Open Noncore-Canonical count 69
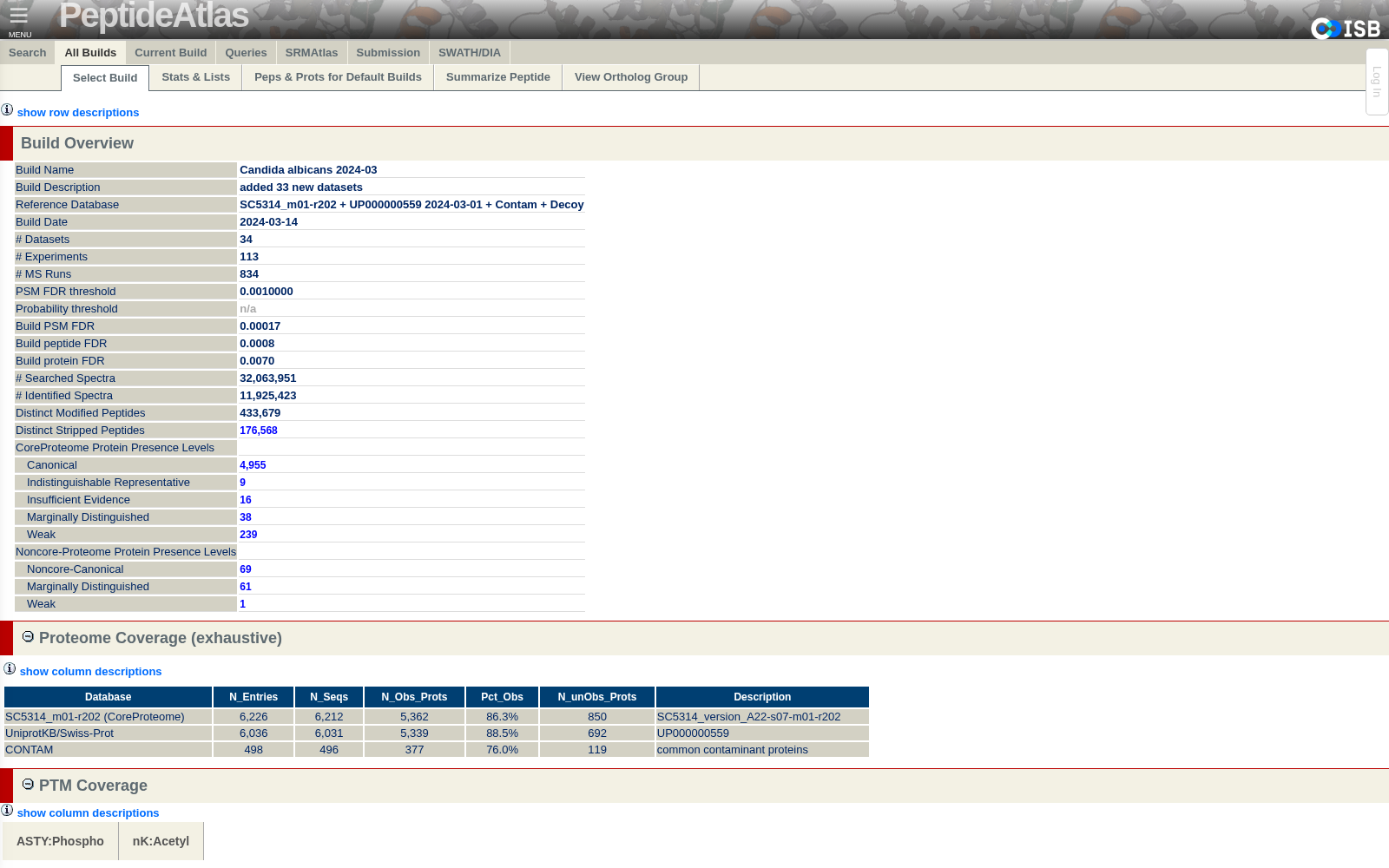The image size is (1389, 868). [x=246, y=569]
